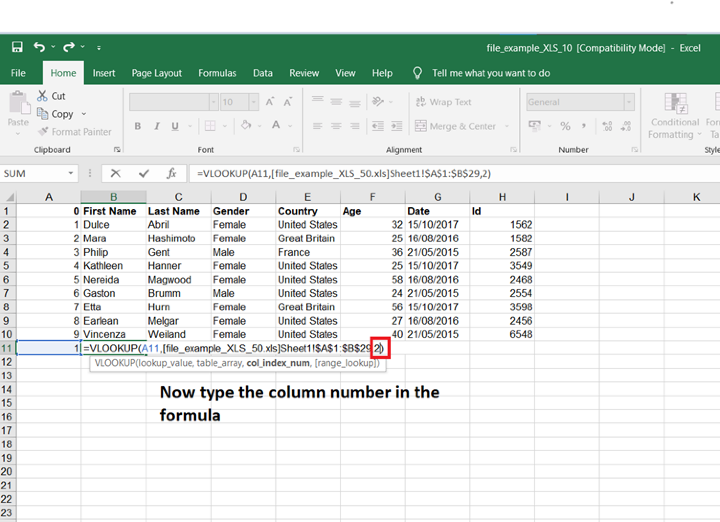This screenshot has height=522, width=720.
Task: Open the Formulas ribbon tab
Action: (x=217, y=73)
